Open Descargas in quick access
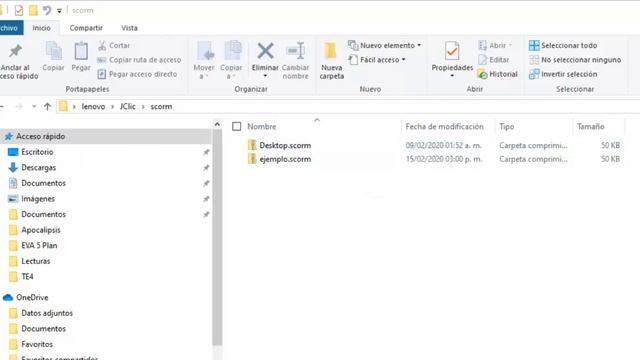This screenshot has height=360, width=640. pos(38,167)
